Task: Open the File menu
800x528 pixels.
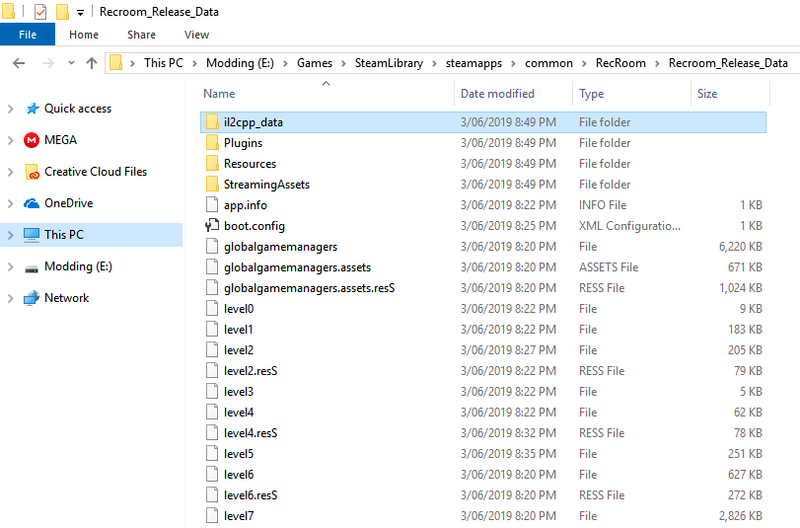Action: (x=27, y=35)
